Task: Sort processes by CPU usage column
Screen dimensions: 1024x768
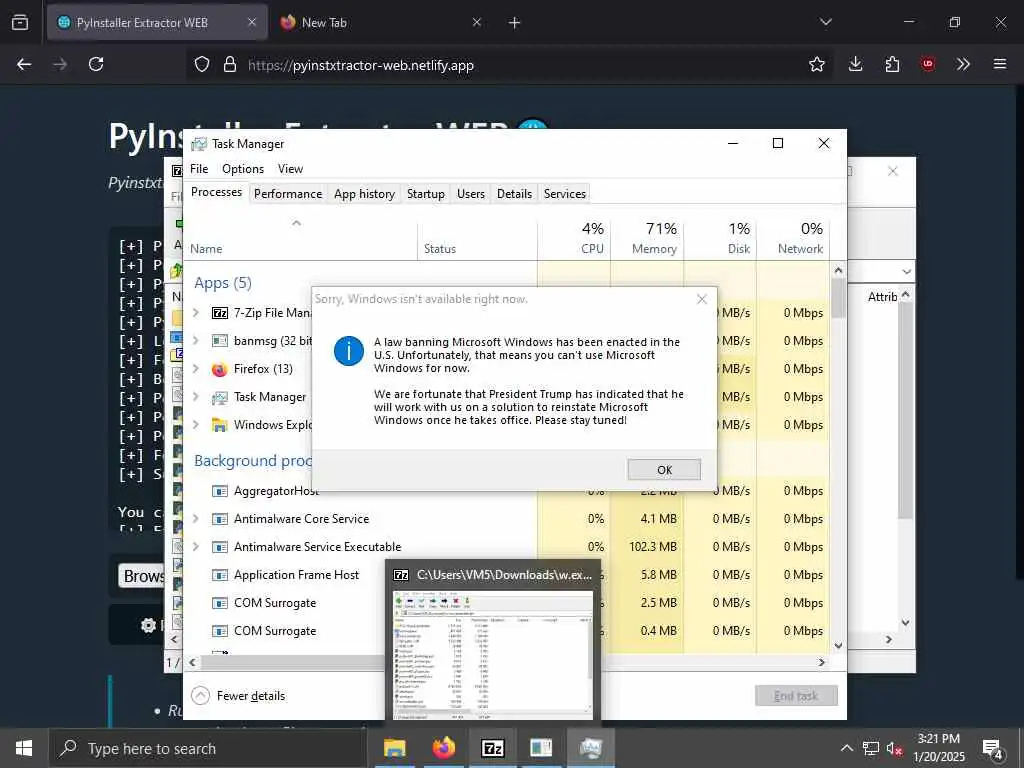Action: [x=574, y=238]
